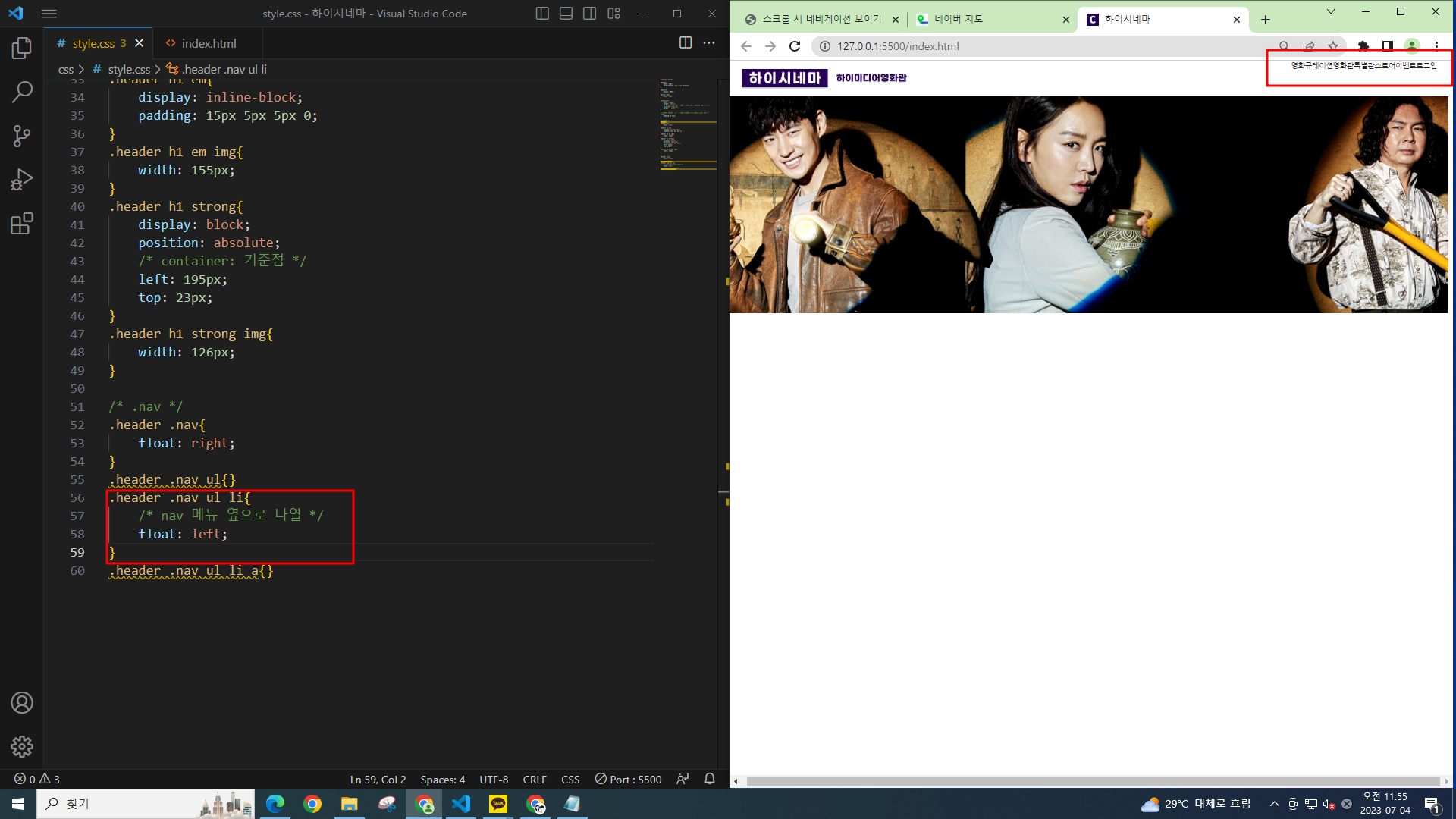1456x819 pixels.
Task: Toggle the secondary sidebar layout button
Action: point(590,14)
